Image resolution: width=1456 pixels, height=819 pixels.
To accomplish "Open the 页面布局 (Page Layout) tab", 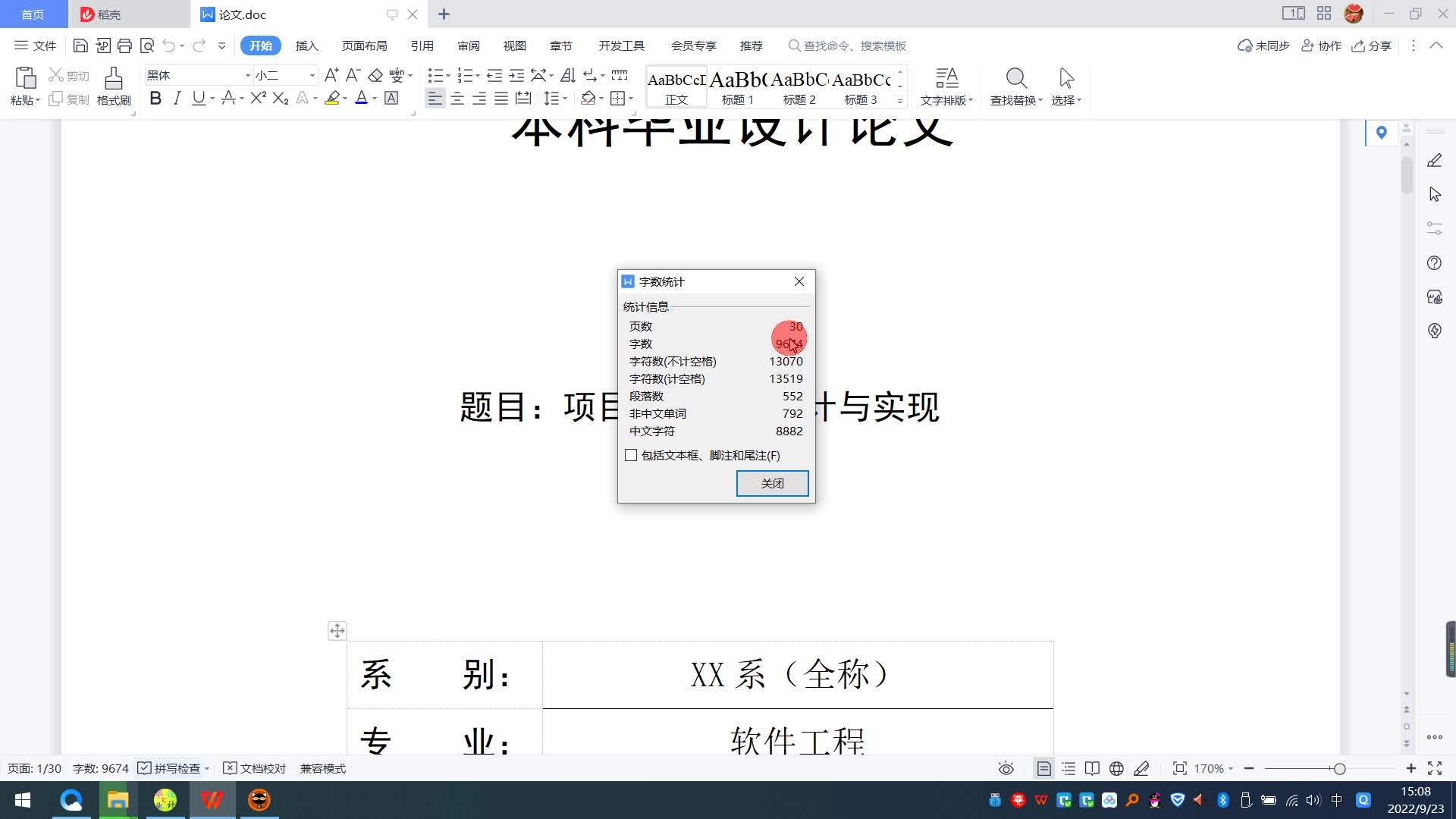I will click(x=364, y=46).
